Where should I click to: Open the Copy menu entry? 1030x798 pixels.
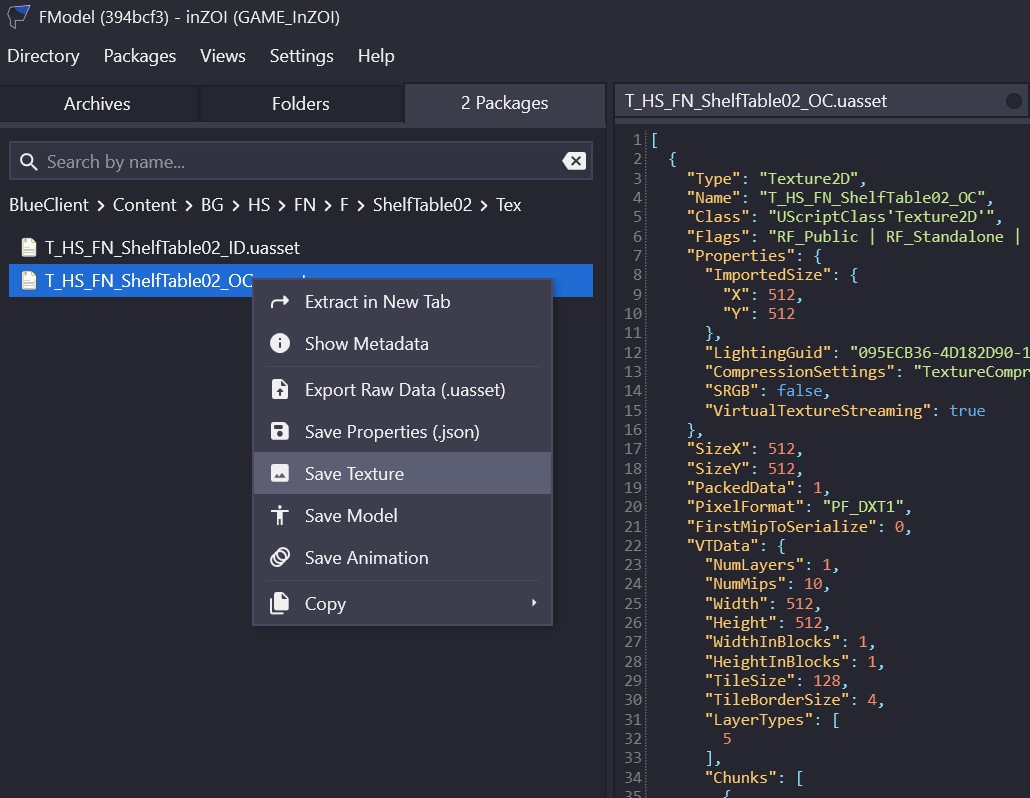click(402, 603)
